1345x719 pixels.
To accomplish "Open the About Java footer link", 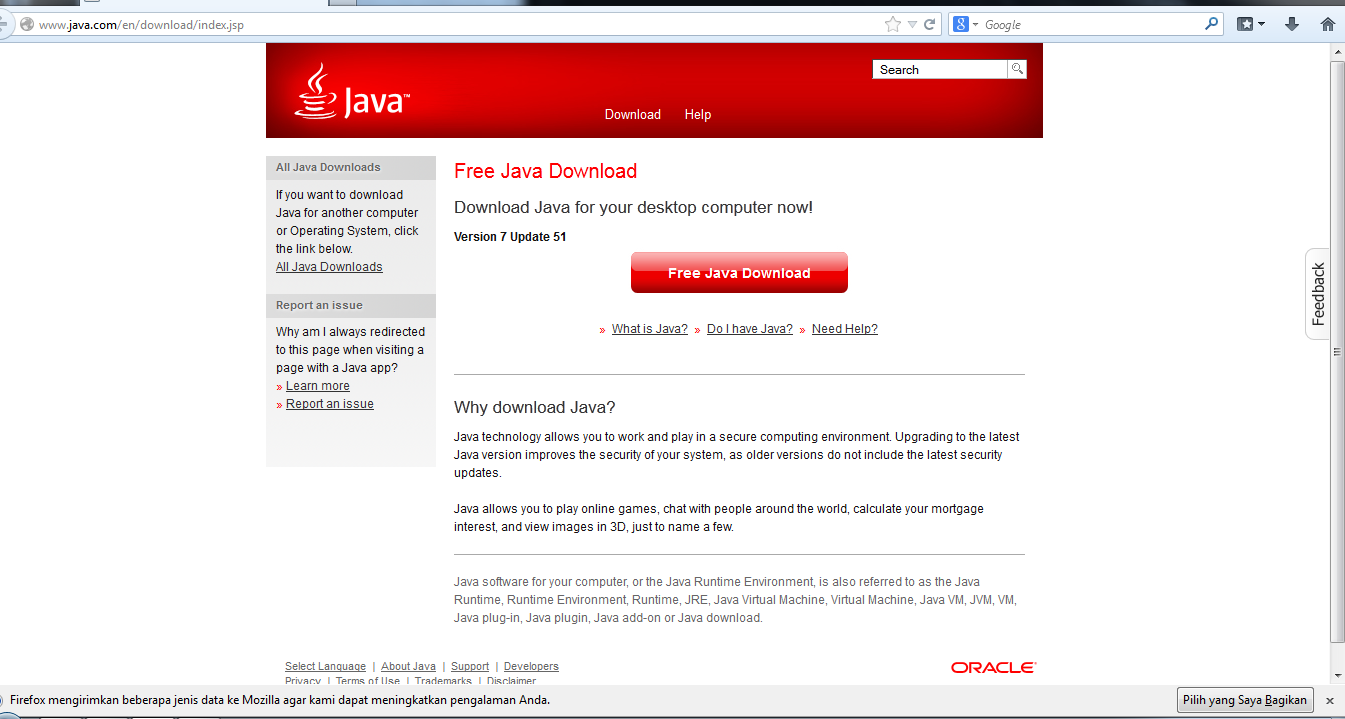I will tap(408, 666).
